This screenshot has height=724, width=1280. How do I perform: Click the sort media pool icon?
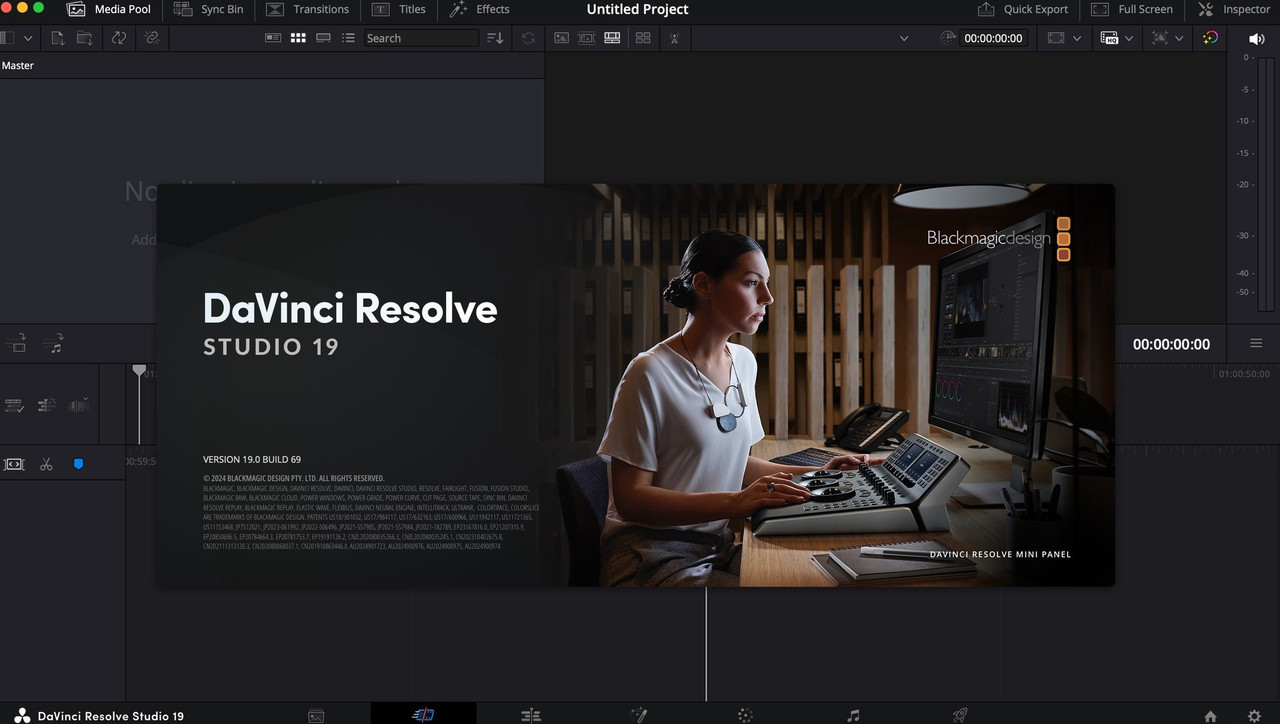(x=495, y=38)
